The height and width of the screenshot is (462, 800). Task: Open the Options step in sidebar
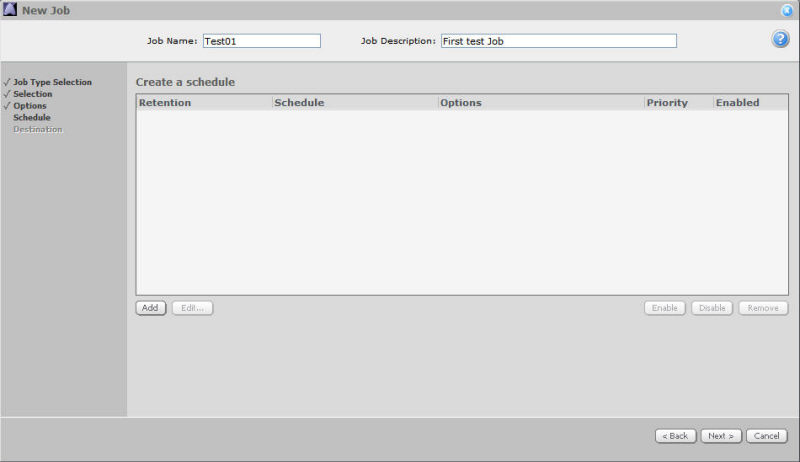(29, 106)
